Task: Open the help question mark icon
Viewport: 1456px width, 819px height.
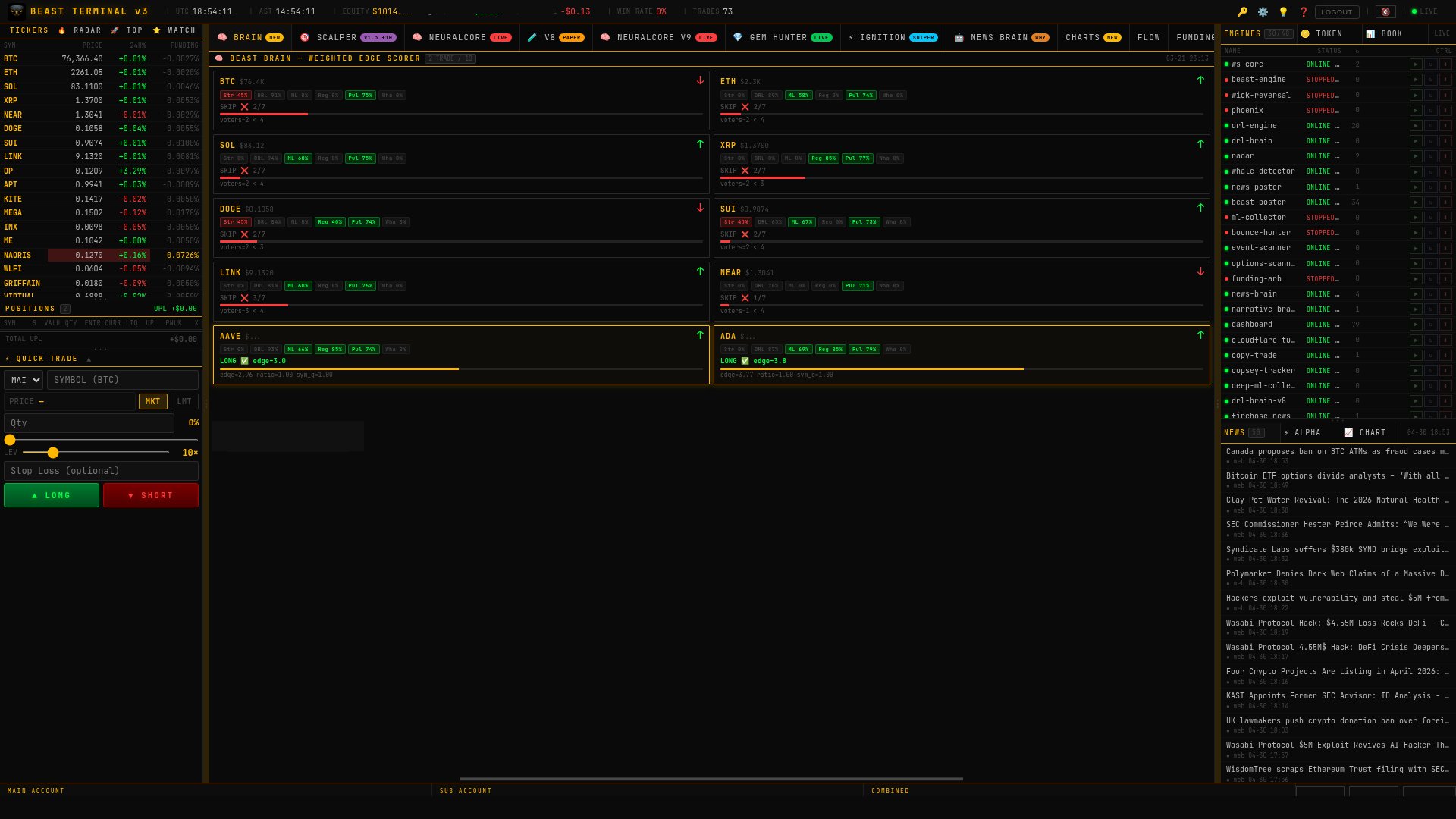Action: [x=1304, y=11]
